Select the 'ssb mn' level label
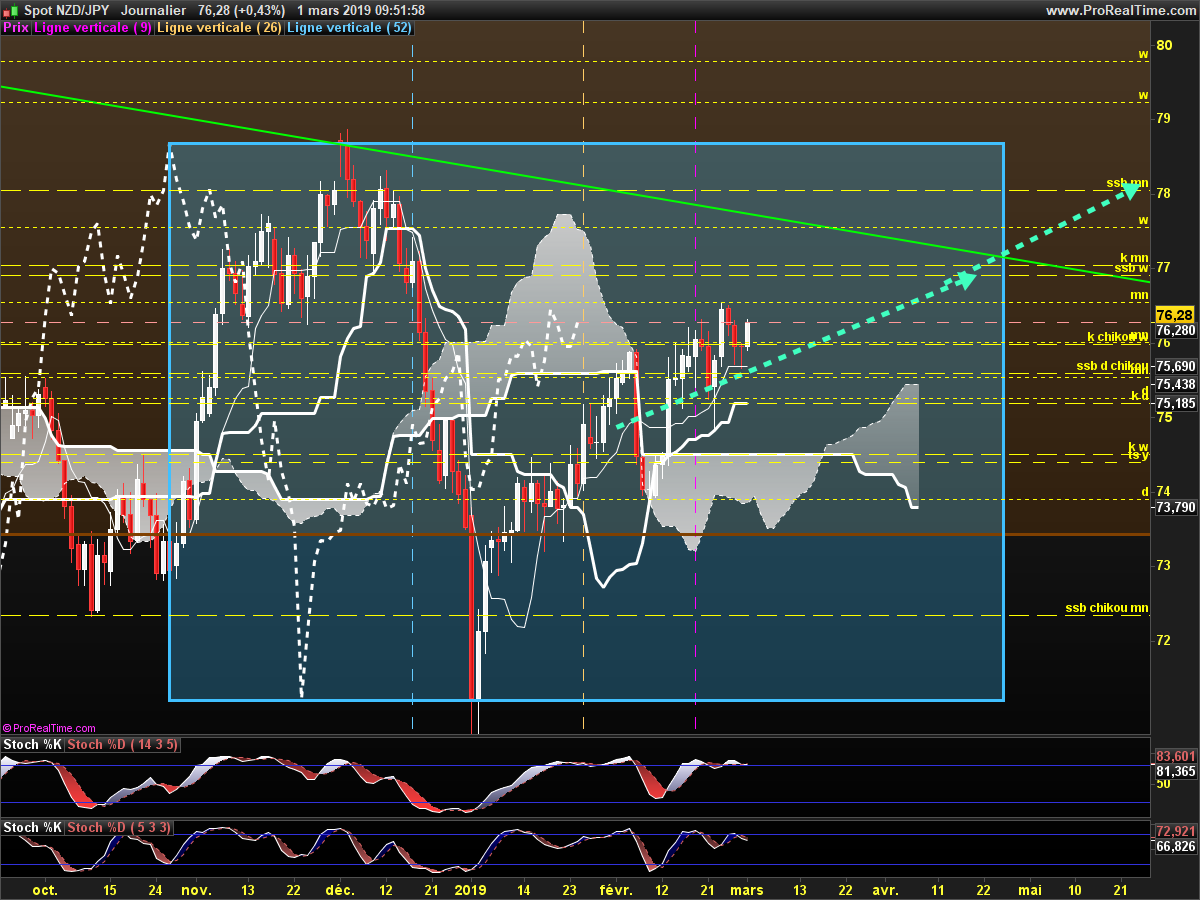 [x=1127, y=183]
